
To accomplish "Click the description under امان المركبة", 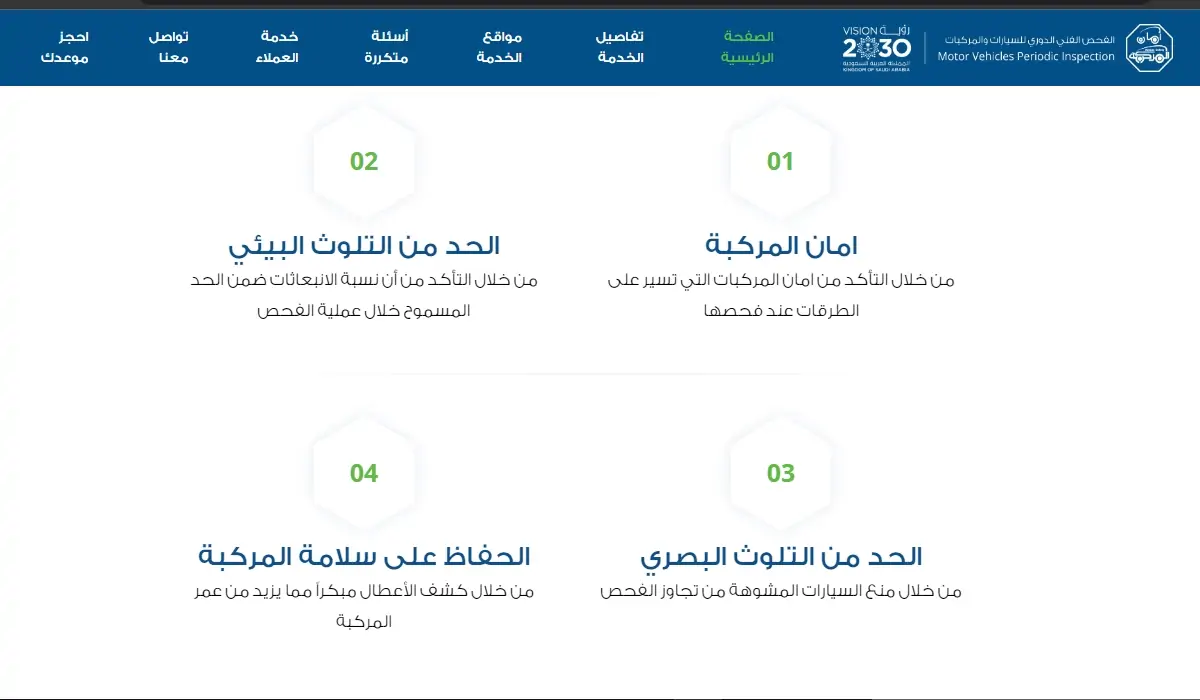I will [x=781, y=296].
